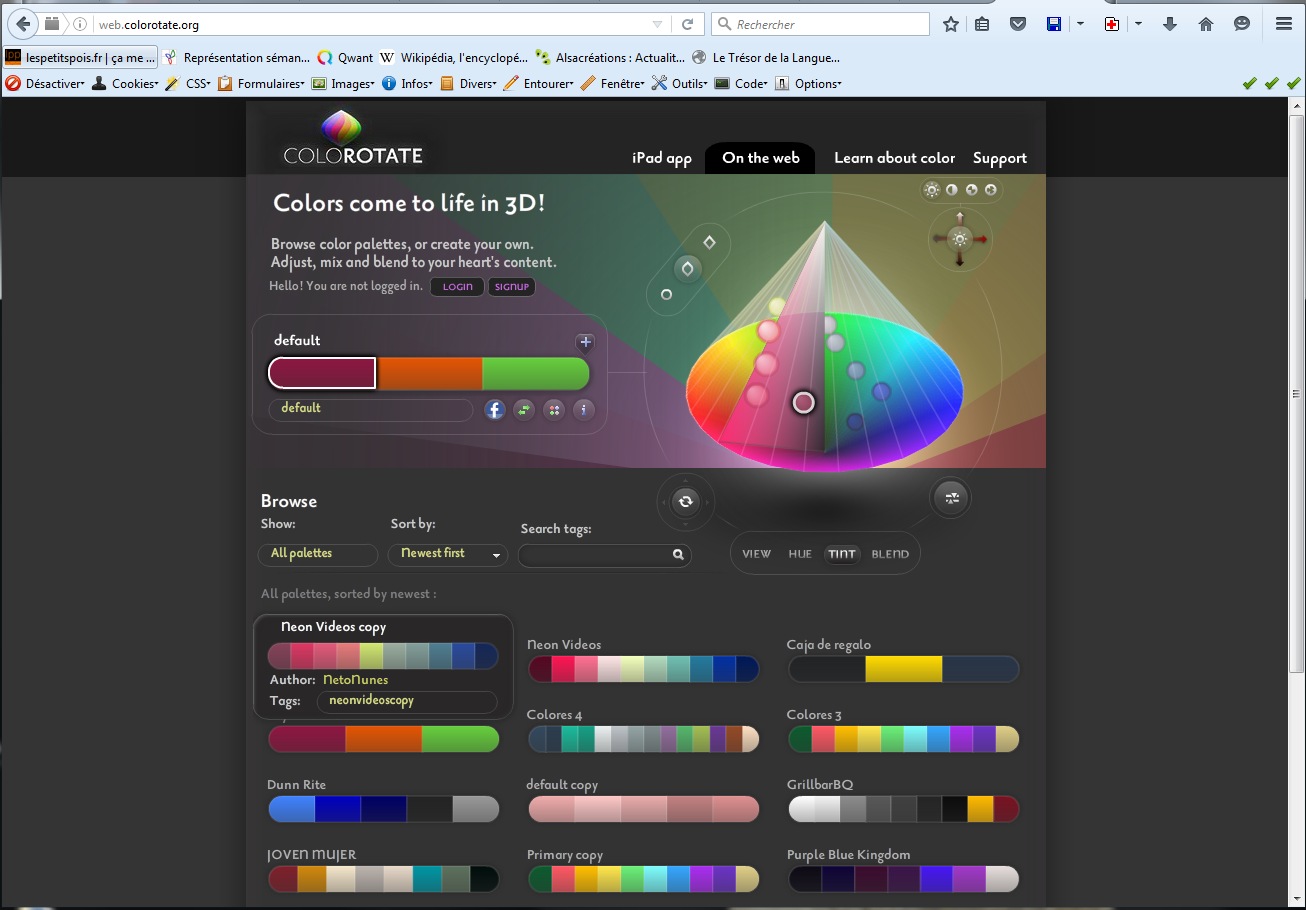Screen dimensions: 1306x910
Task: Open the 'Newest first' sort dropdown
Action: click(x=449, y=554)
